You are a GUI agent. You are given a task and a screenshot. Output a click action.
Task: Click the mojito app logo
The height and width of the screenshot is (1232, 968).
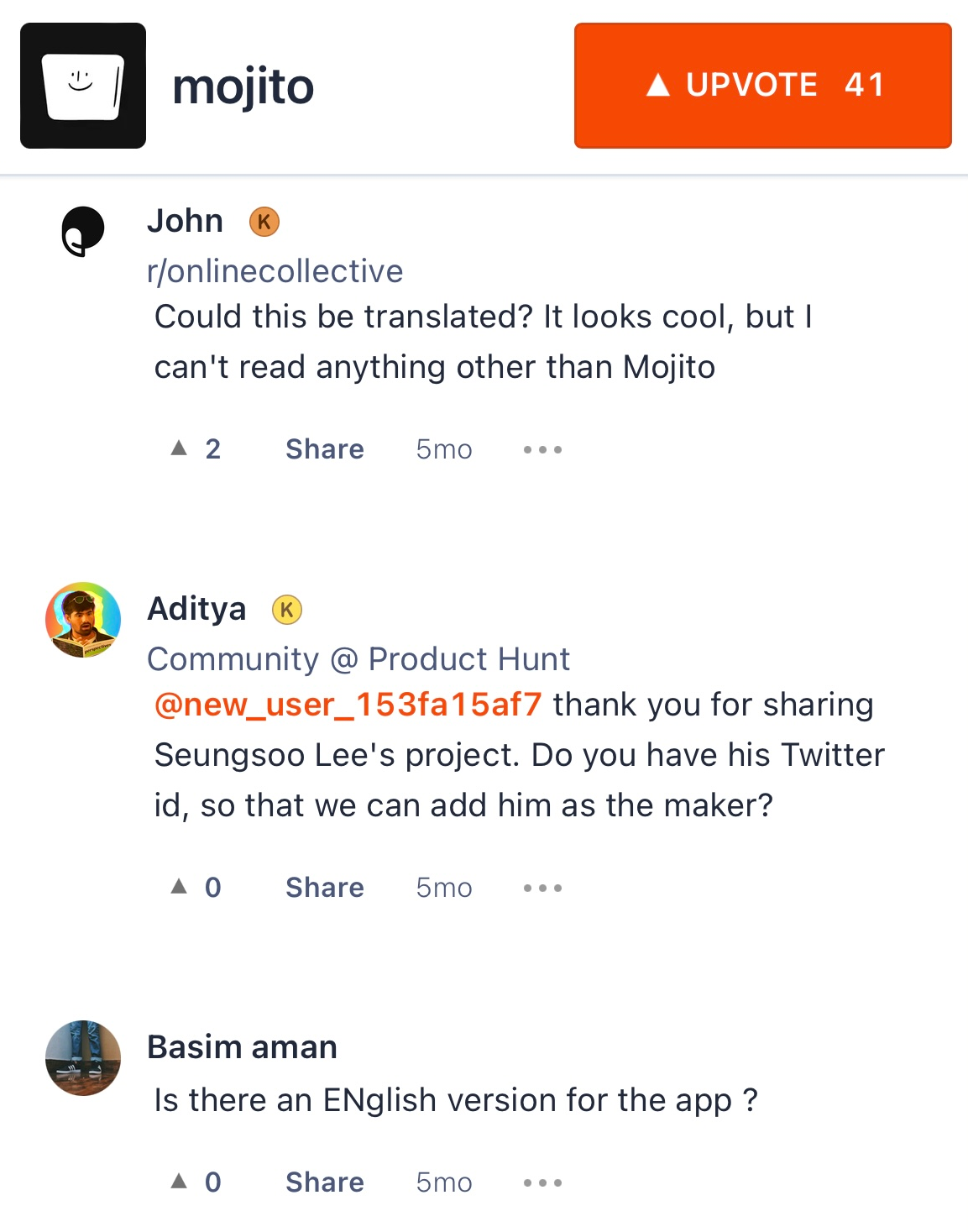pos(83,86)
